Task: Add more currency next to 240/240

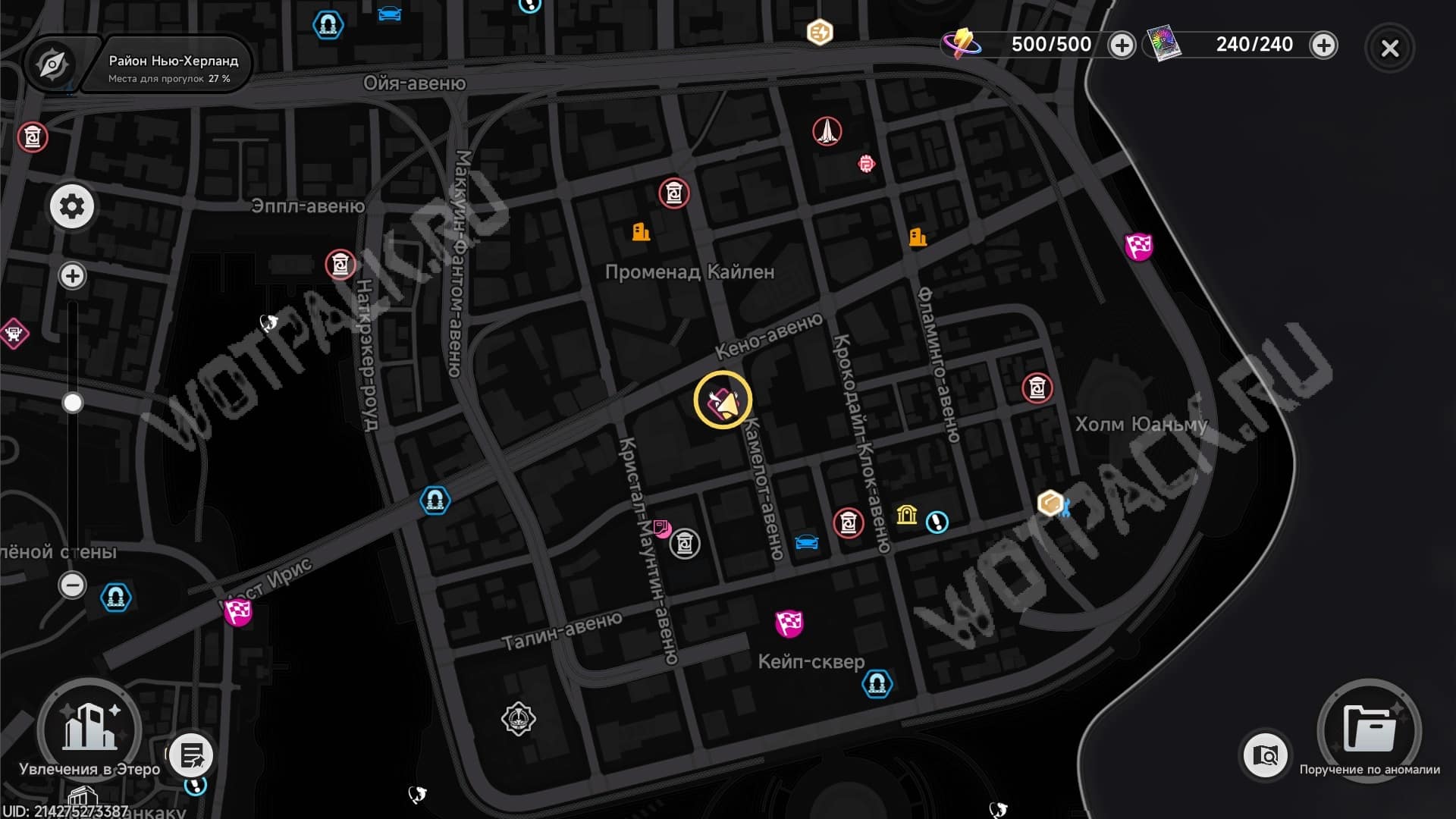Action: pos(1323,45)
